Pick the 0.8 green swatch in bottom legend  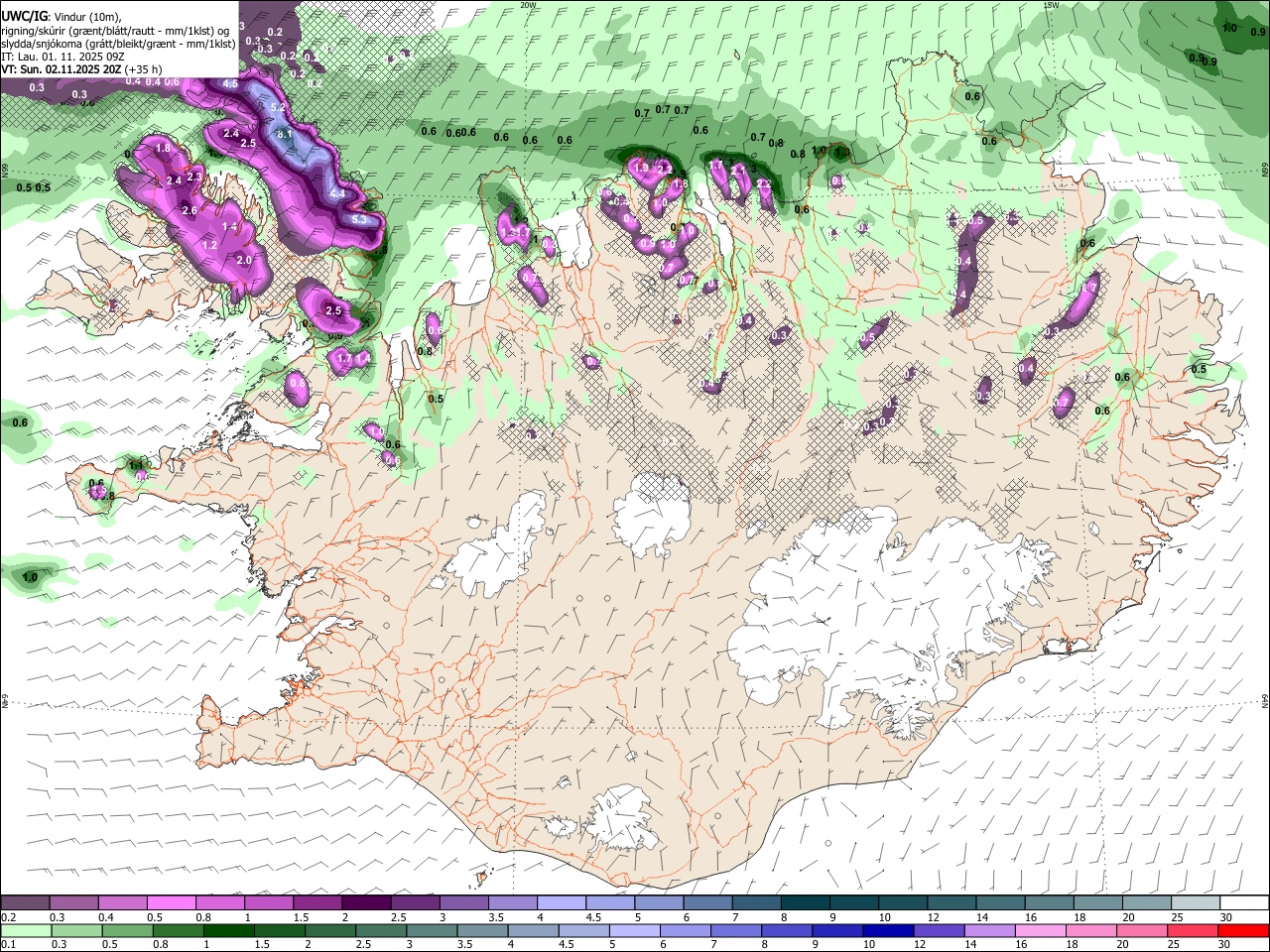177,930
